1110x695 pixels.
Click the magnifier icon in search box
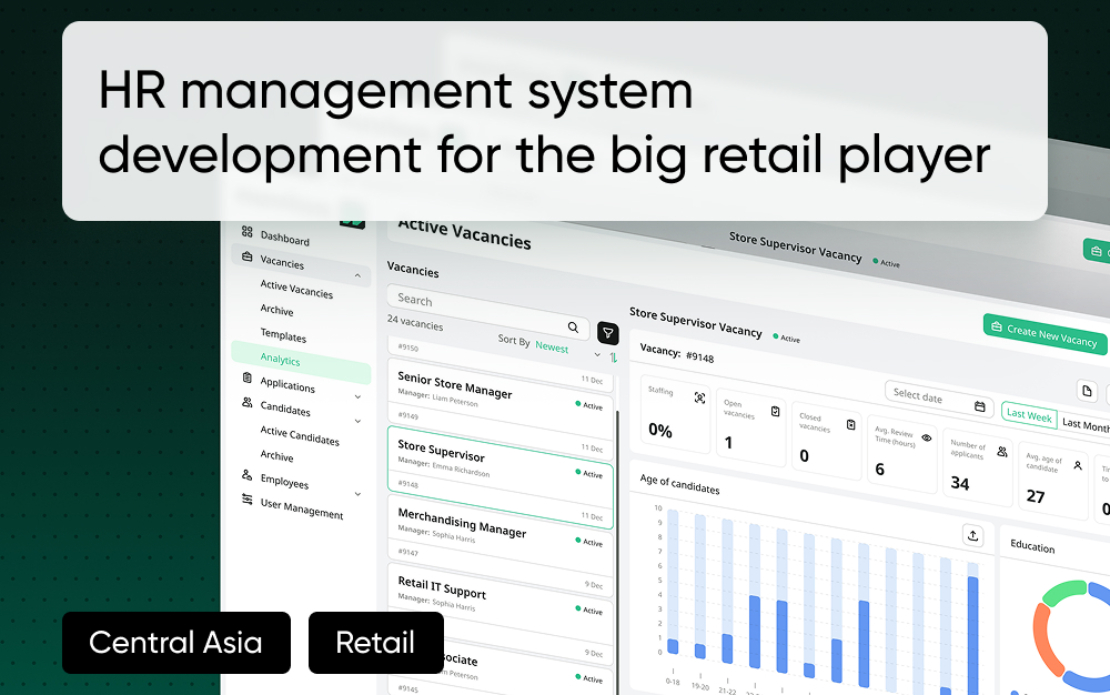[x=573, y=327]
